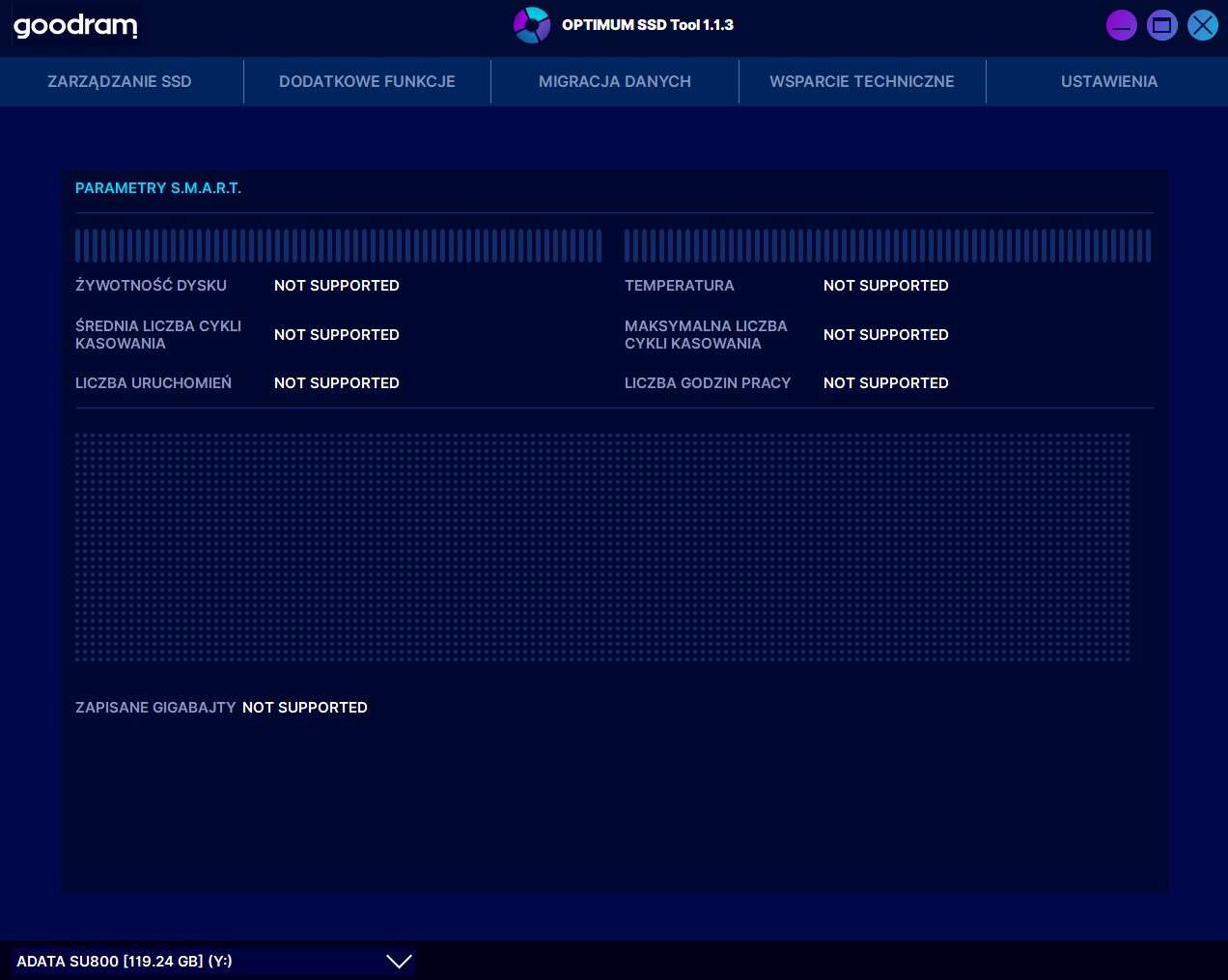Click the dotted chart area
Image resolution: width=1228 pixels, height=980 pixels.
coord(602,546)
